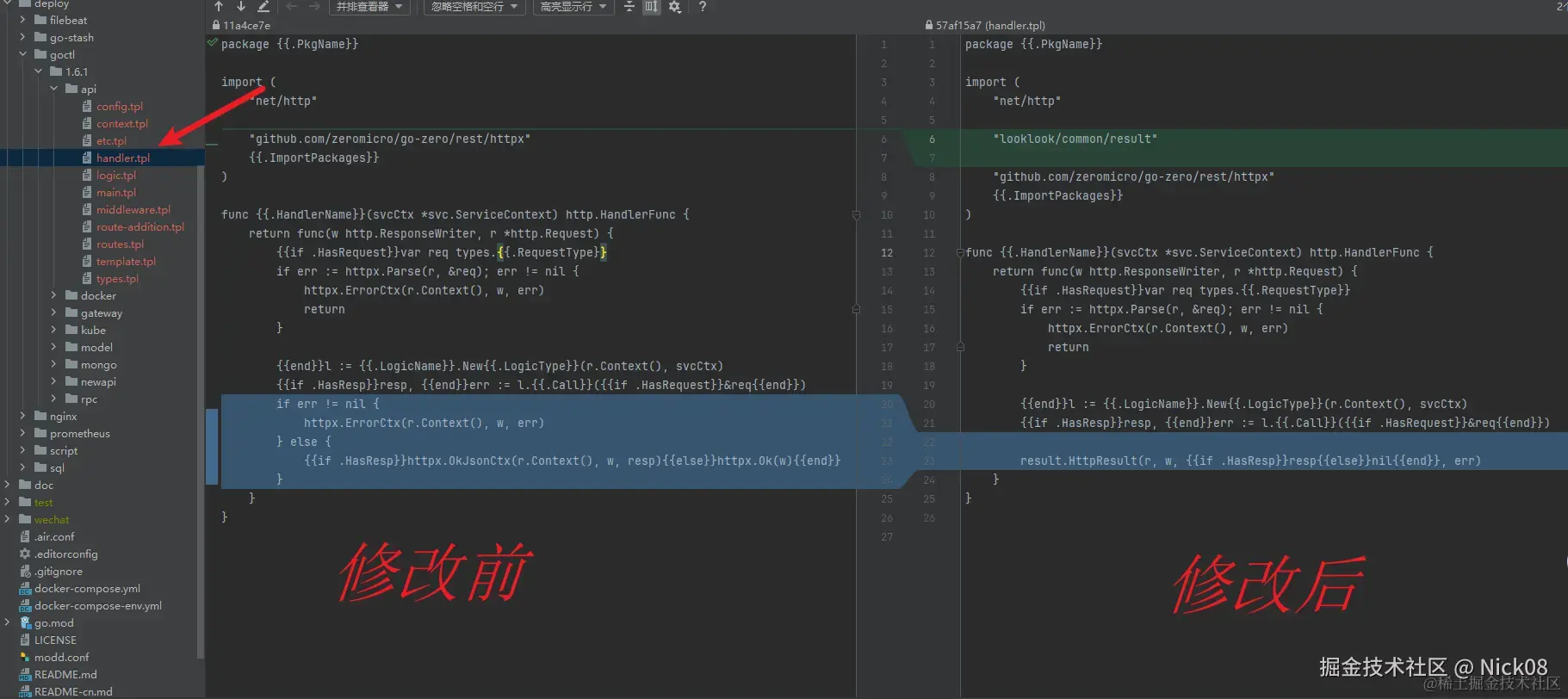Click the forward navigation arrow in diff toolbar
1568x699 pixels.
(314, 6)
